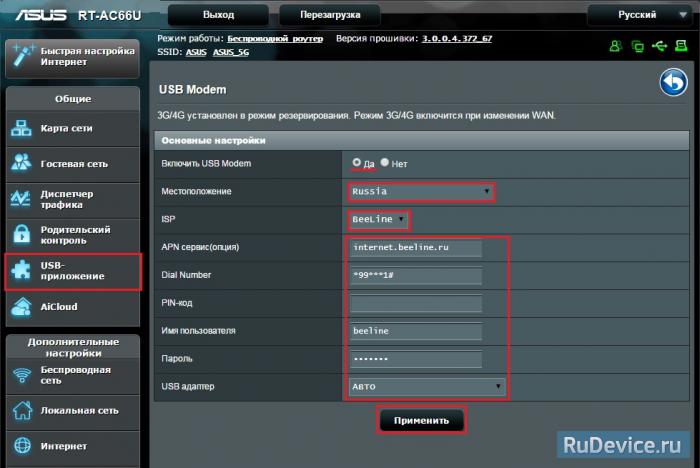Click the USB Modem page title
The image size is (700, 468).
tap(192, 90)
